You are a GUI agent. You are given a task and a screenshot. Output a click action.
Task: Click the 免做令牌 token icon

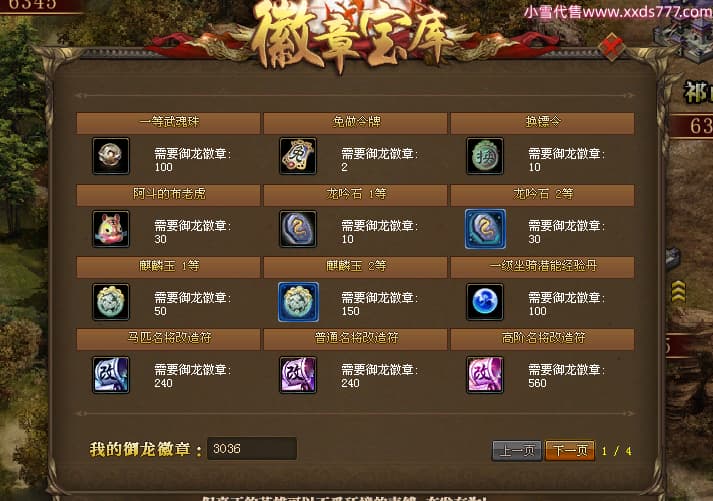pos(298,156)
